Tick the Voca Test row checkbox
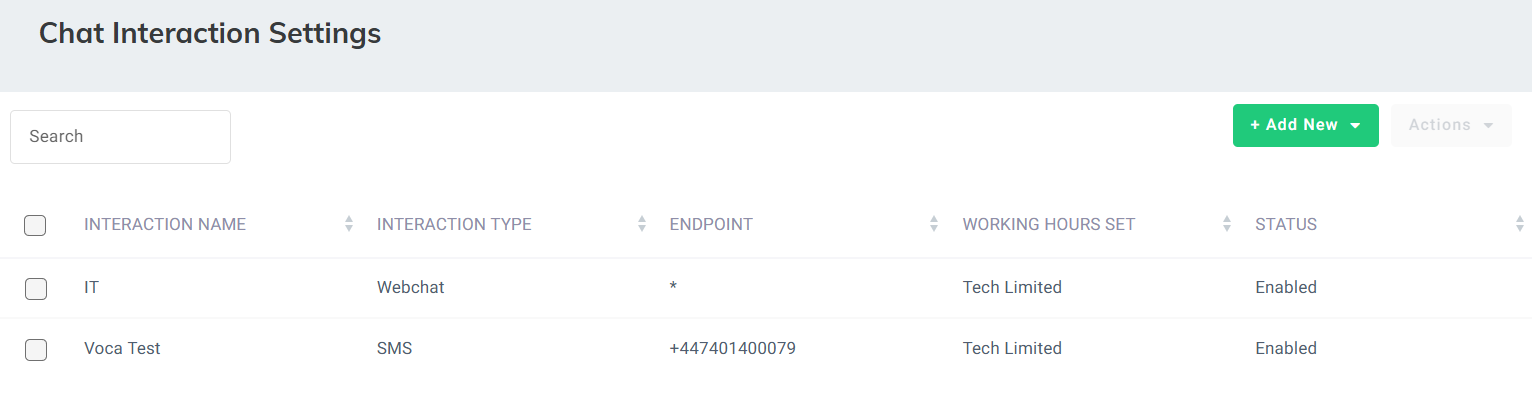Image resolution: width=1532 pixels, height=417 pixels. 36,349
